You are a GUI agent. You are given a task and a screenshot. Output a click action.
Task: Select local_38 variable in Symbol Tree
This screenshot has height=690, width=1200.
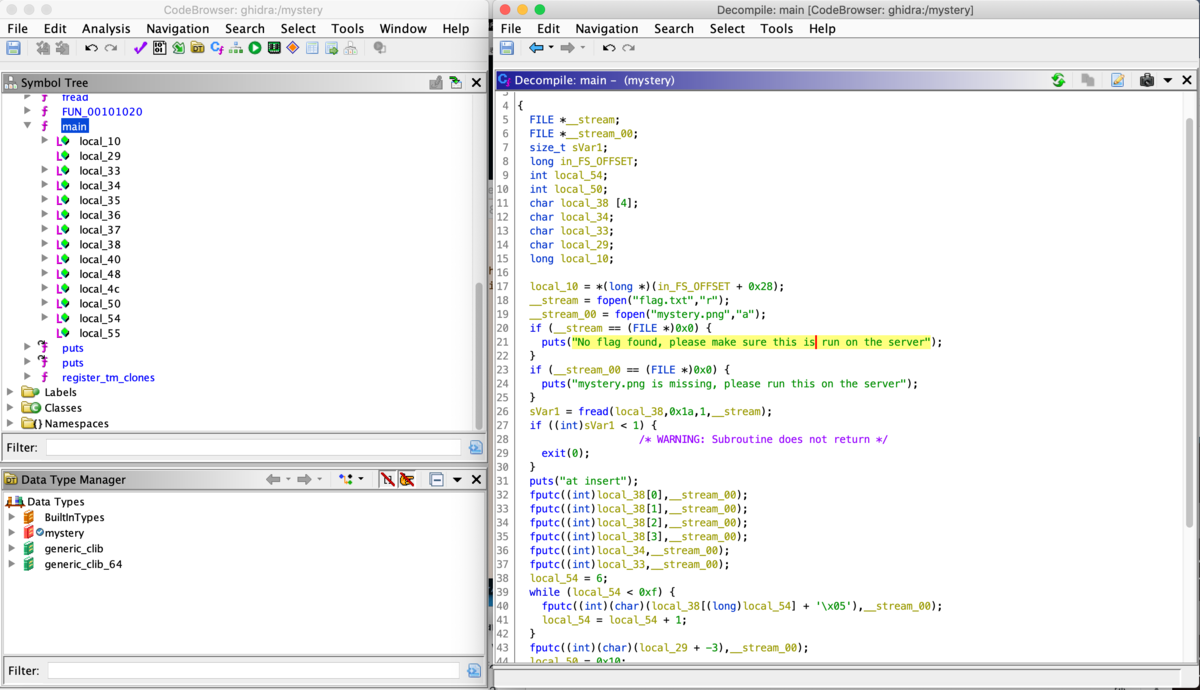pos(100,245)
